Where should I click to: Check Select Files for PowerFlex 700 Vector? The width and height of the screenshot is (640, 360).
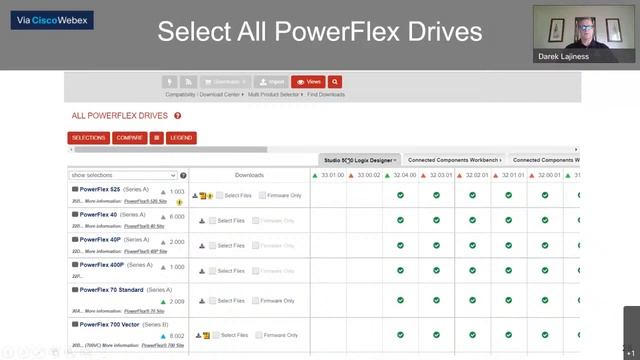click(216, 335)
